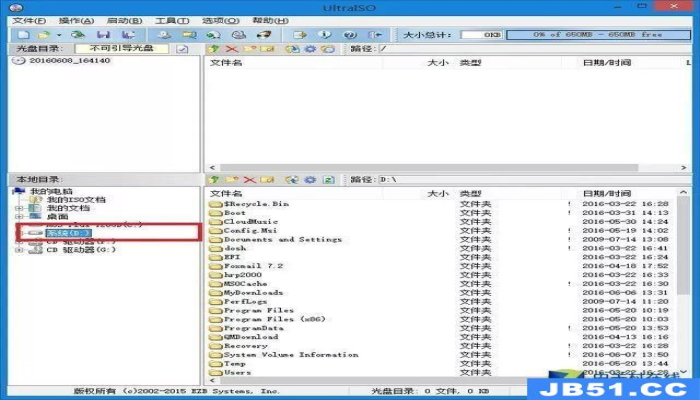Sort the local list by 大小 column

438,193
